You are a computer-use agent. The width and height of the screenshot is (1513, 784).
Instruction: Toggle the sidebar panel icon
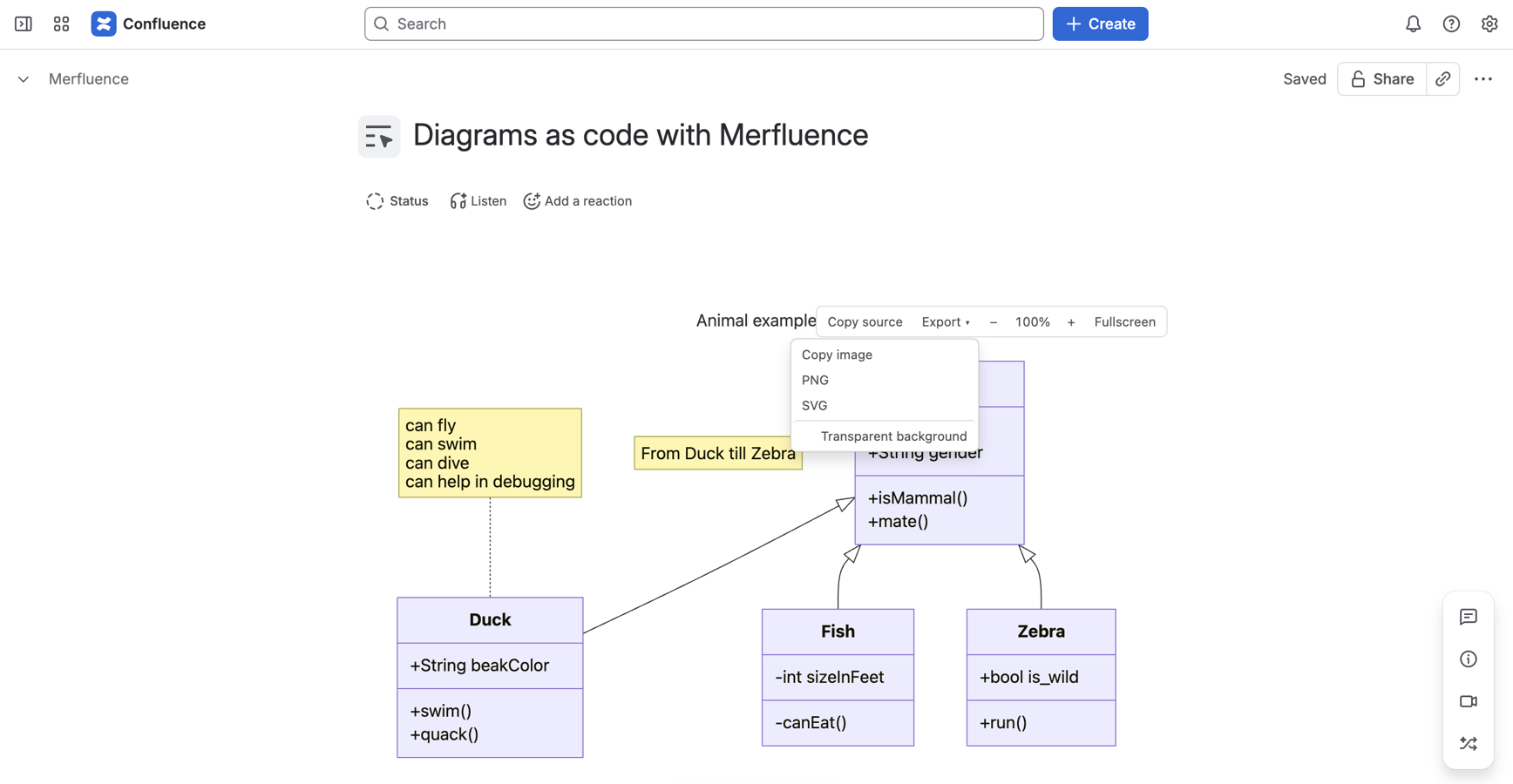click(24, 24)
